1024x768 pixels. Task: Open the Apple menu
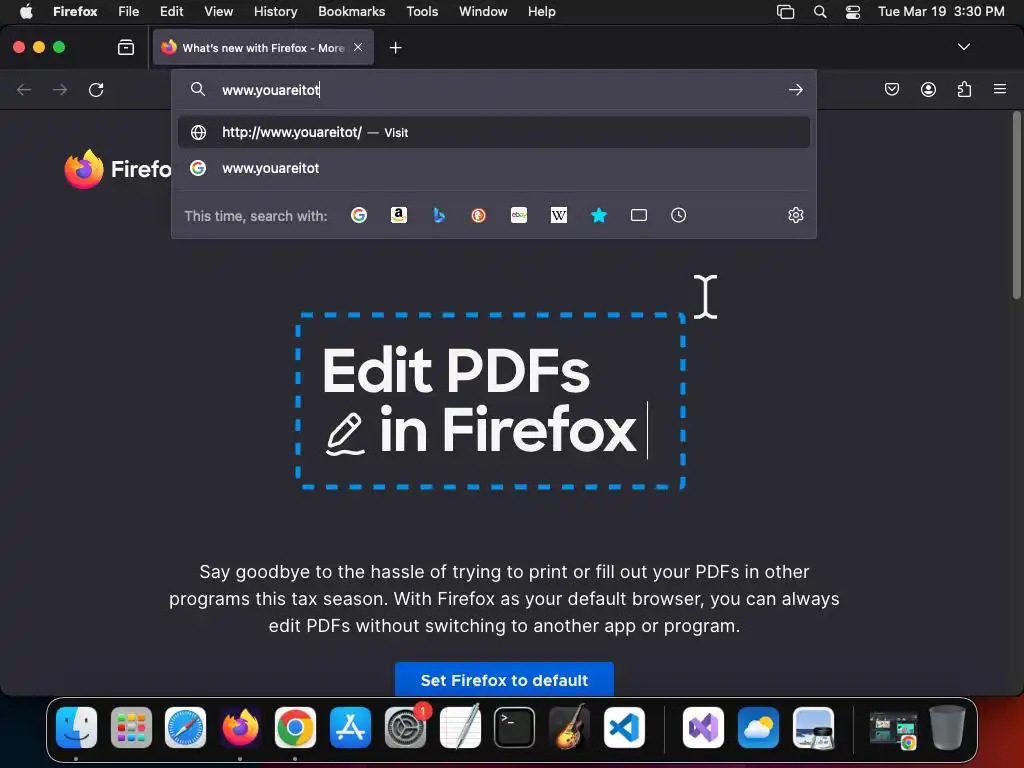pos(26,11)
